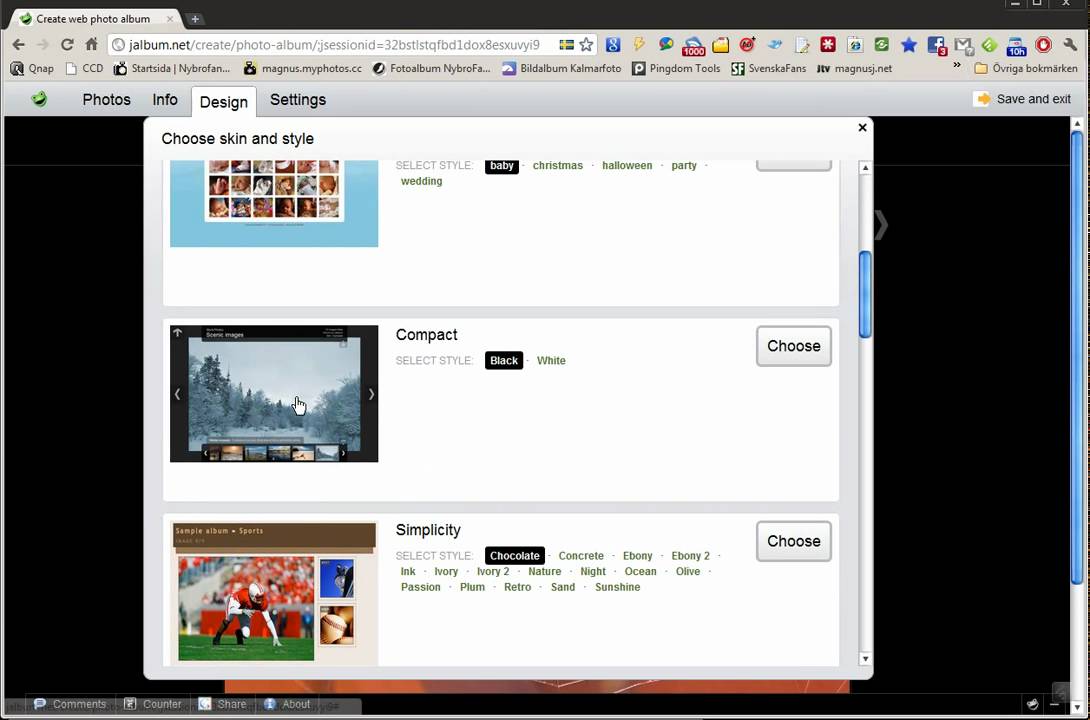Open the Google extension icon
The height and width of the screenshot is (720, 1090).
(612, 44)
